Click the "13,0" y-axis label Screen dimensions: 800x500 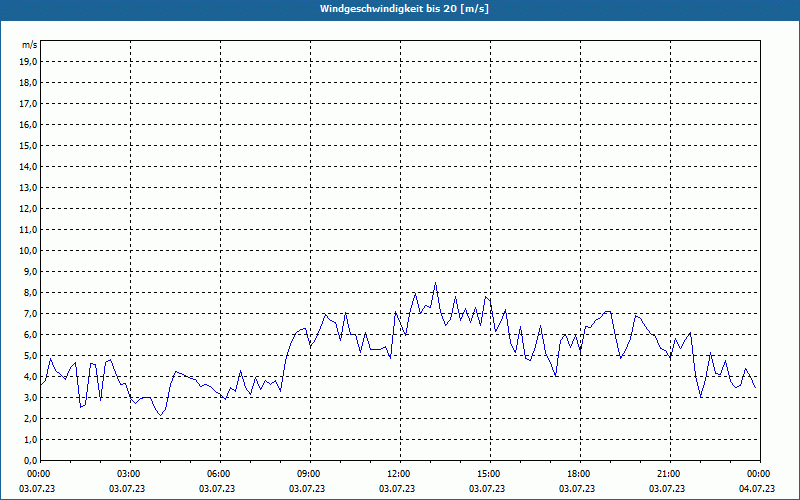29,188
